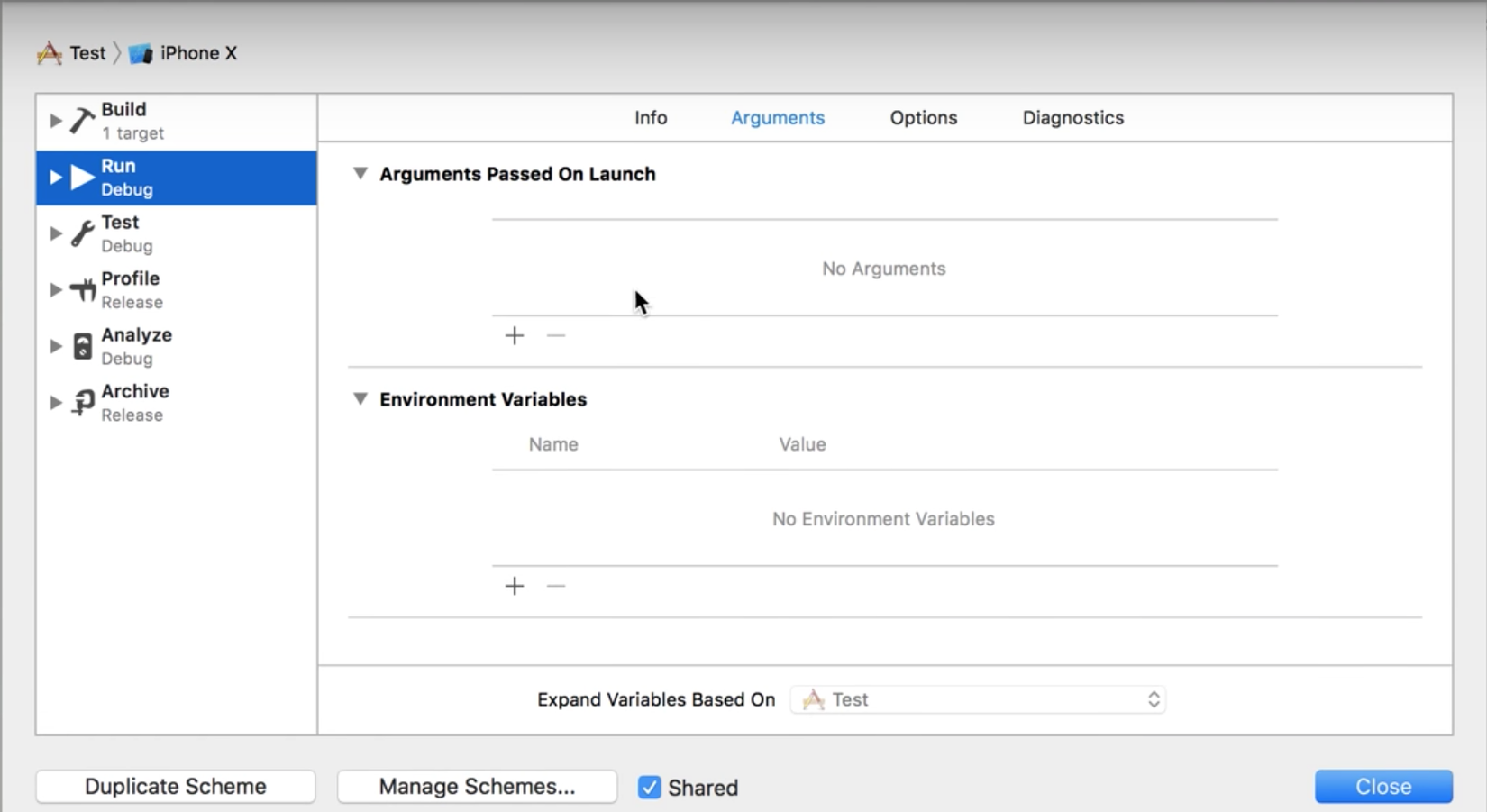The height and width of the screenshot is (812, 1487).
Task: Click the Archive icon in sidebar
Action: 83,403
